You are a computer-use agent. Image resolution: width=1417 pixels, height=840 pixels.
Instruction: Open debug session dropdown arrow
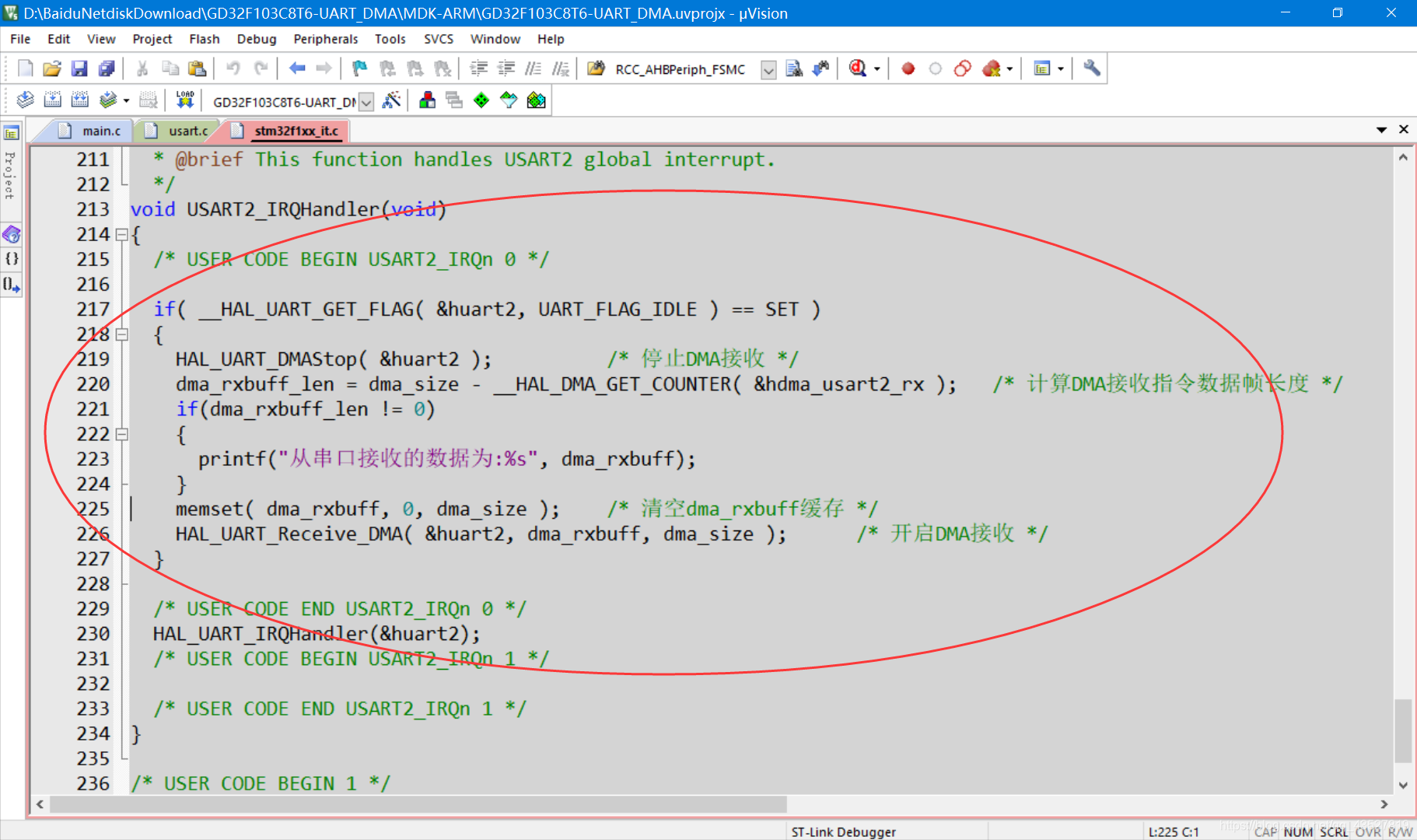[877, 68]
